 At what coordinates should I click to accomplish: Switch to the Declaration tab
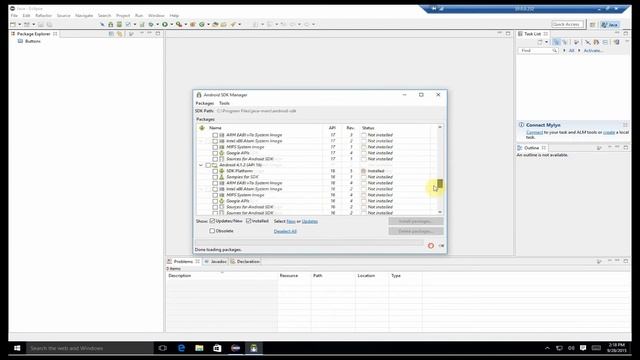point(245,261)
